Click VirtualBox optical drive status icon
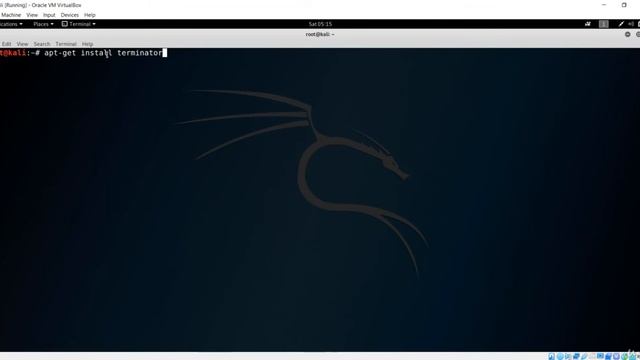 coord(560,356)
